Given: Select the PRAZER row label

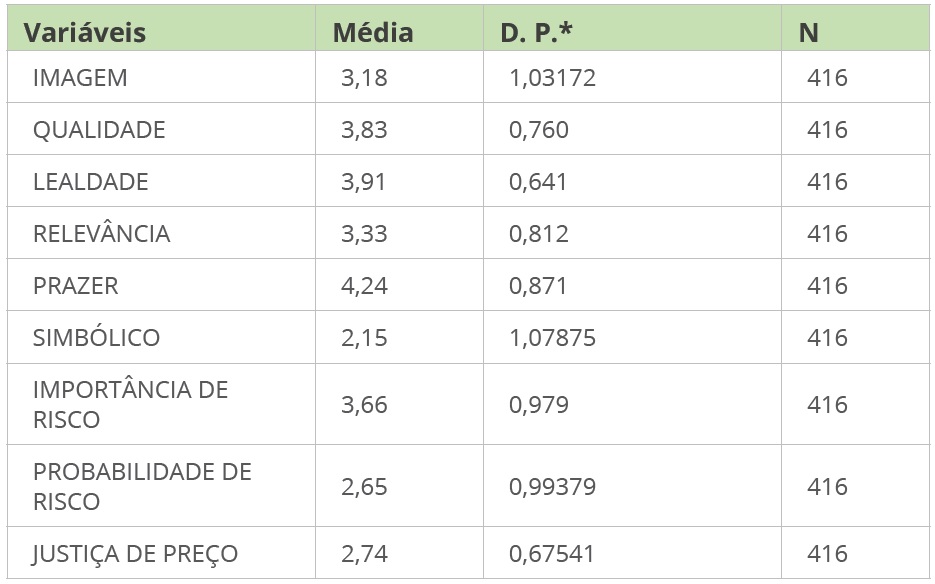Looking at the screenshot, I should 75,286.
